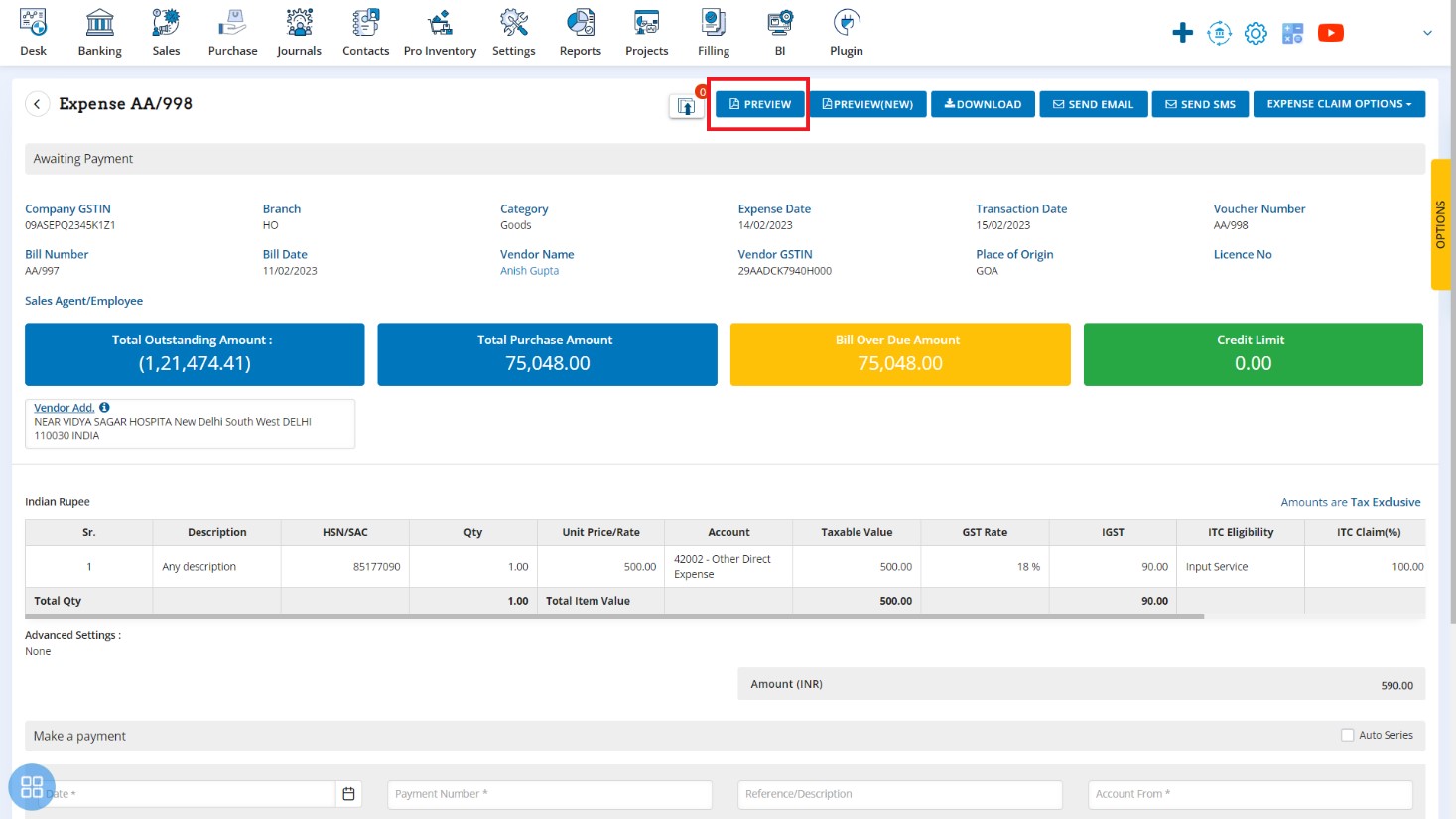The width and height of the screenshot is (1456, 819).
Task: Click the gear settings icon at top right
Action: click(1256, 33)
